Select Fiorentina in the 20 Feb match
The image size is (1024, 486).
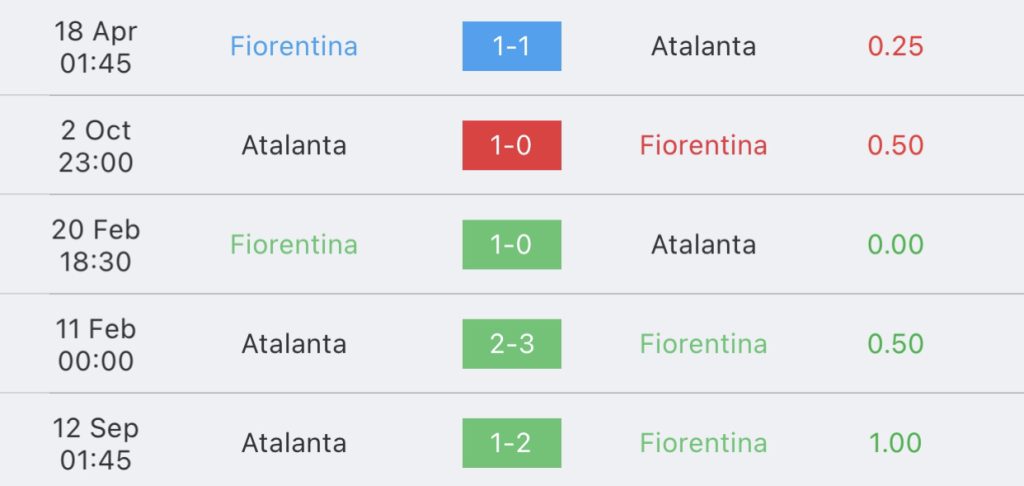click(x=293, y=244)
